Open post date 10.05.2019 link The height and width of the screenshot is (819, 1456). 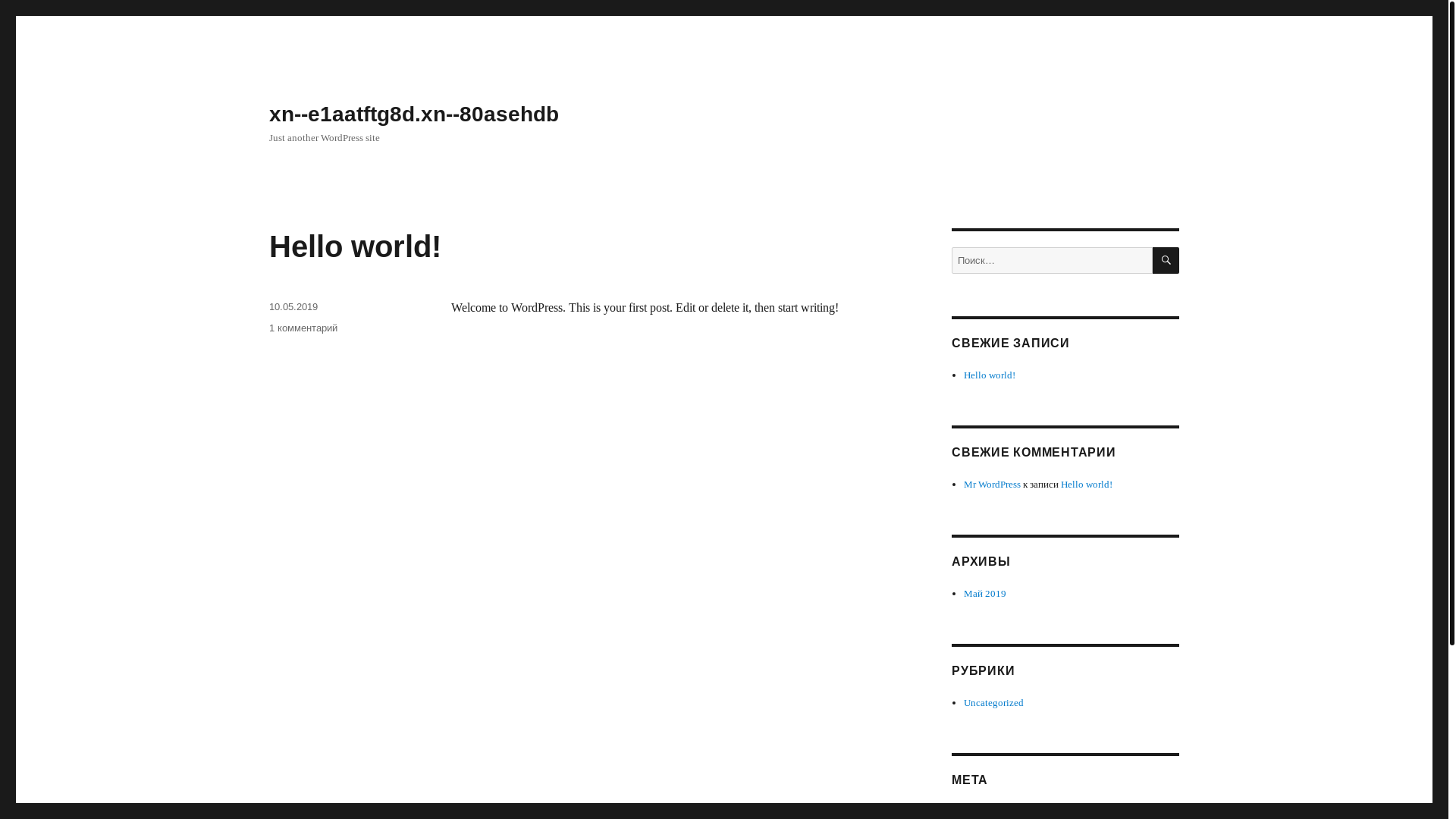pyautogui.click(x=293, y=307)
